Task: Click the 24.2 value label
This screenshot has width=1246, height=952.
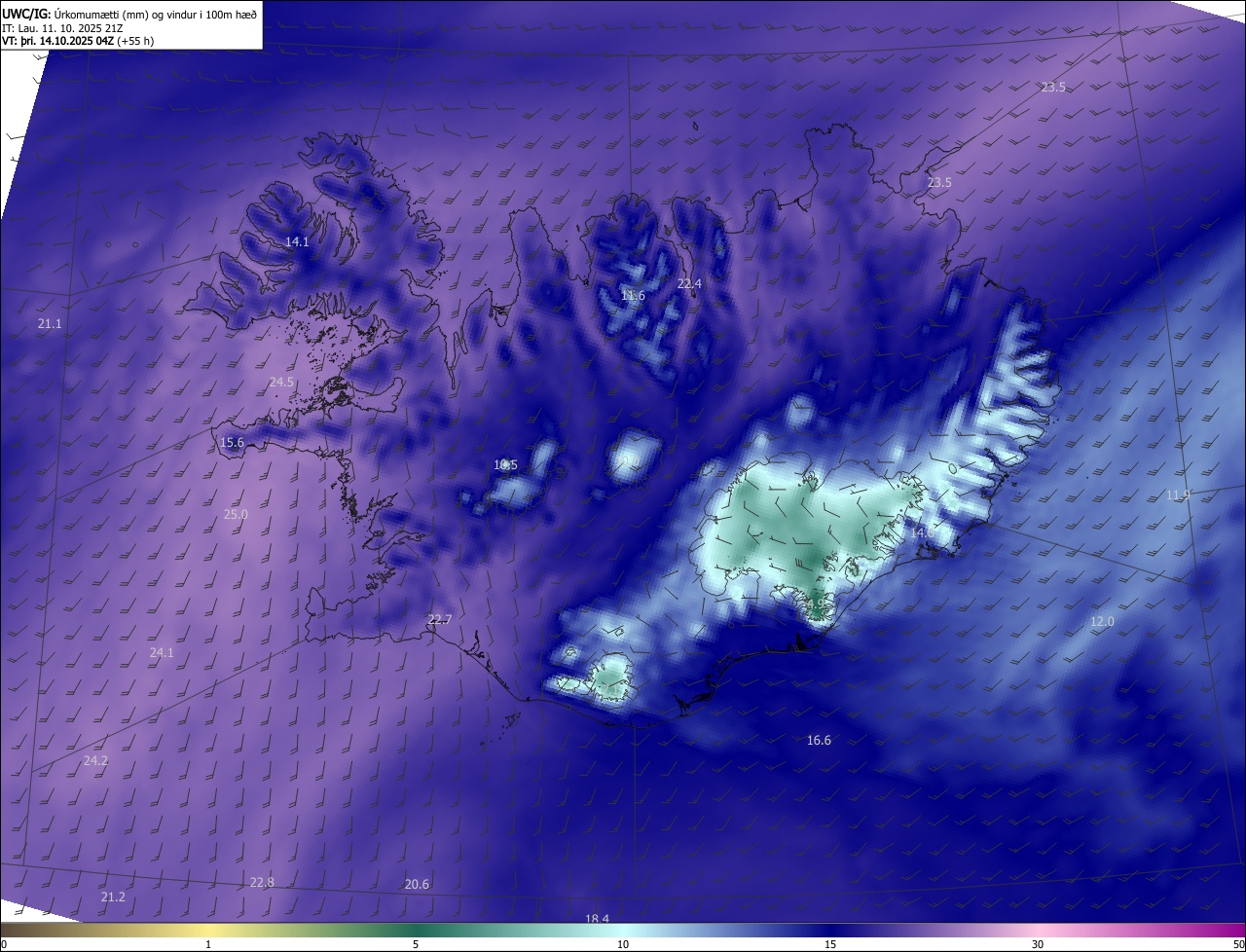Action: pos(95,760)
